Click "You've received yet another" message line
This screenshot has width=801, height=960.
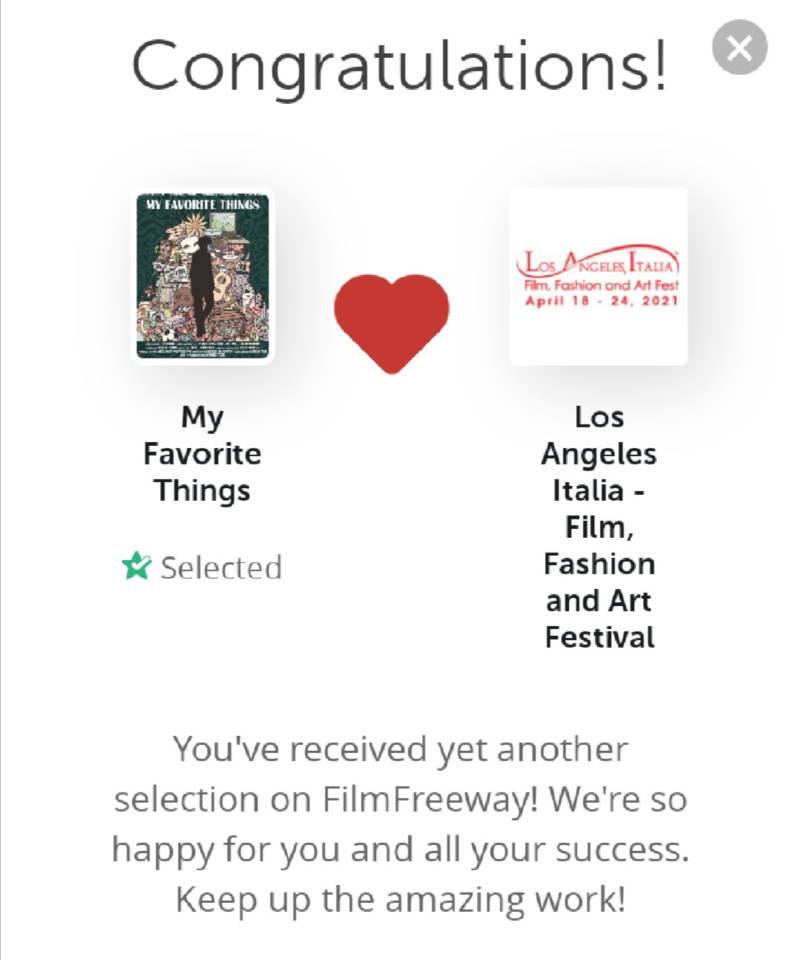tap(400, 749)
